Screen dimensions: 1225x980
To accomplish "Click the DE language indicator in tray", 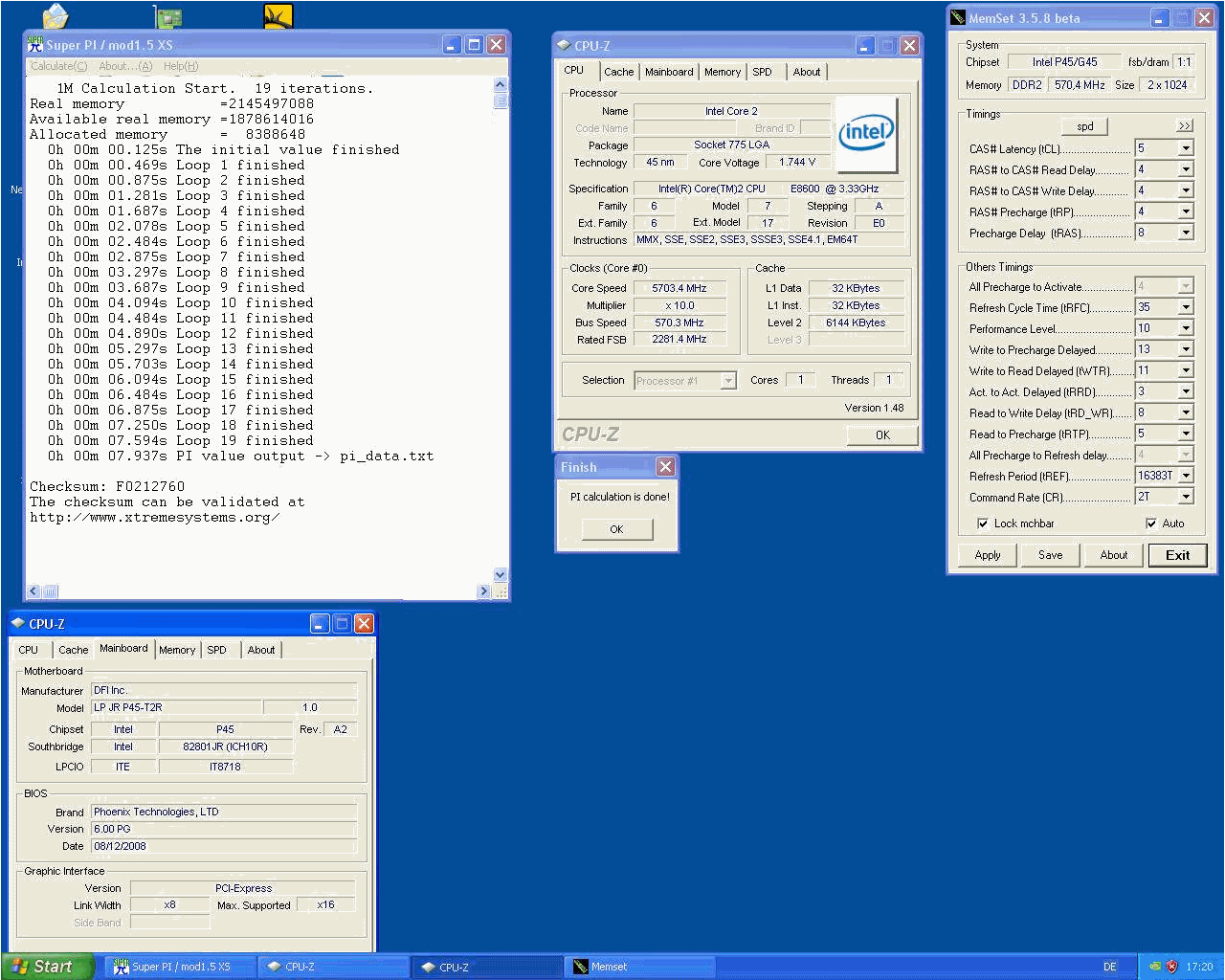I will (x=1110, y=967).
